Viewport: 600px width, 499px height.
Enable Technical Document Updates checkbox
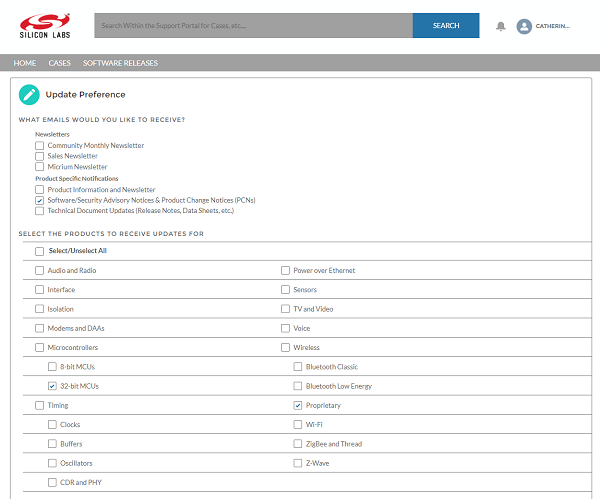click(x=40, y=211)
